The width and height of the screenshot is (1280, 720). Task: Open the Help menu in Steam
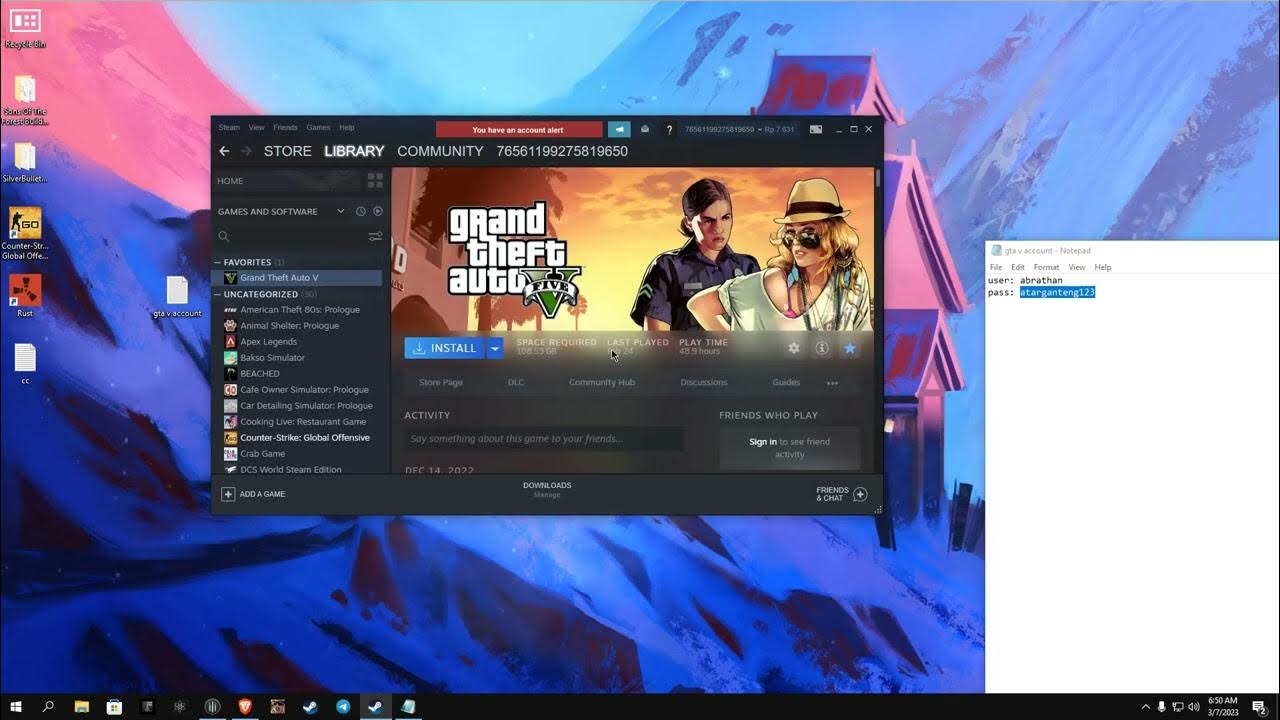pos(347,128)
